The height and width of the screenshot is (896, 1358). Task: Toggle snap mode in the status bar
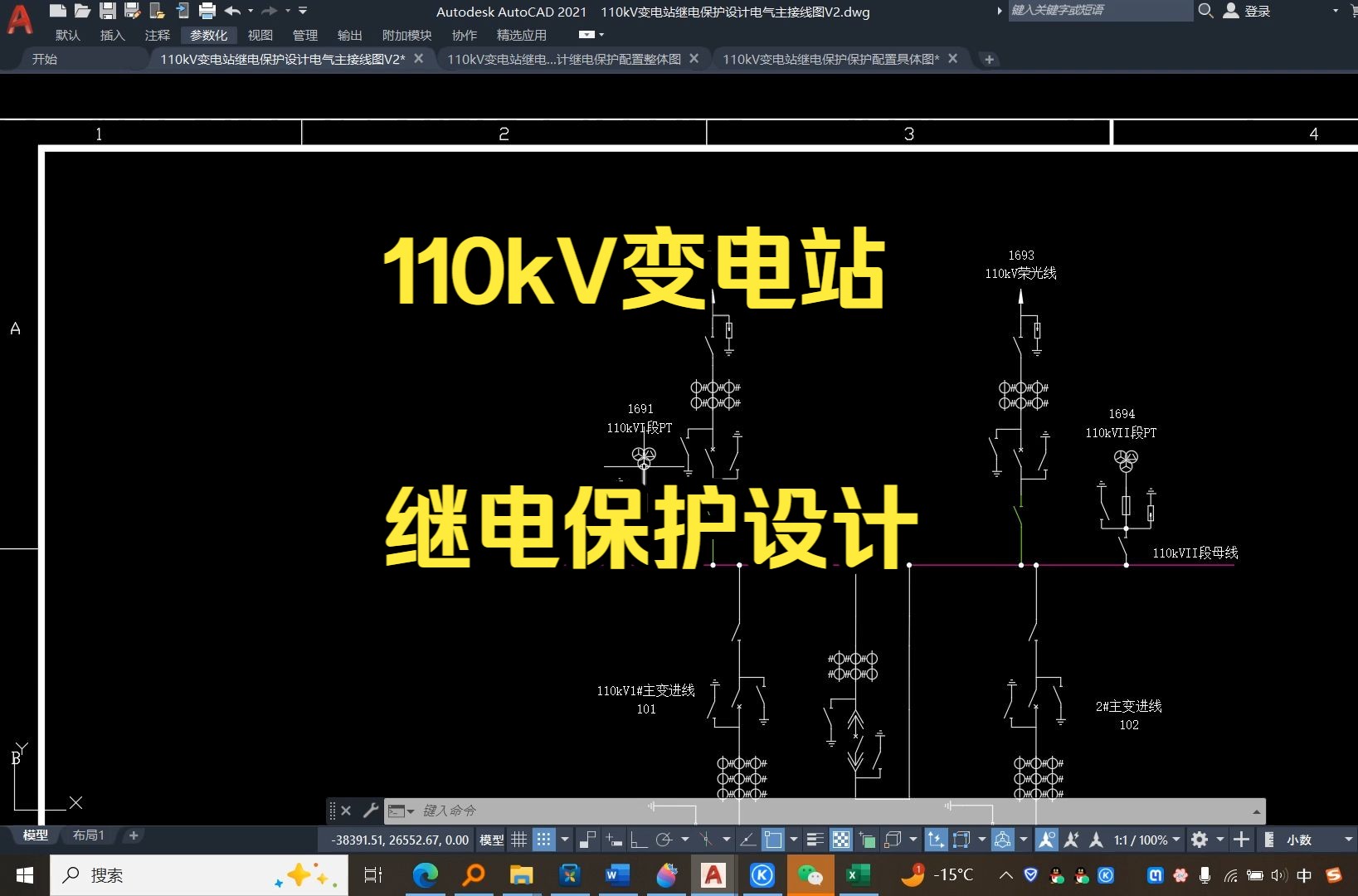tap(544, 840)
